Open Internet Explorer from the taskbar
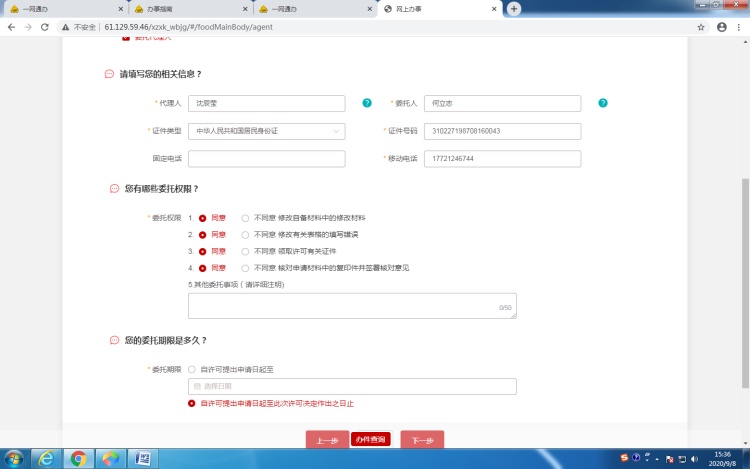The height and width of the screenshot is (469, 750). click(45, 458)
